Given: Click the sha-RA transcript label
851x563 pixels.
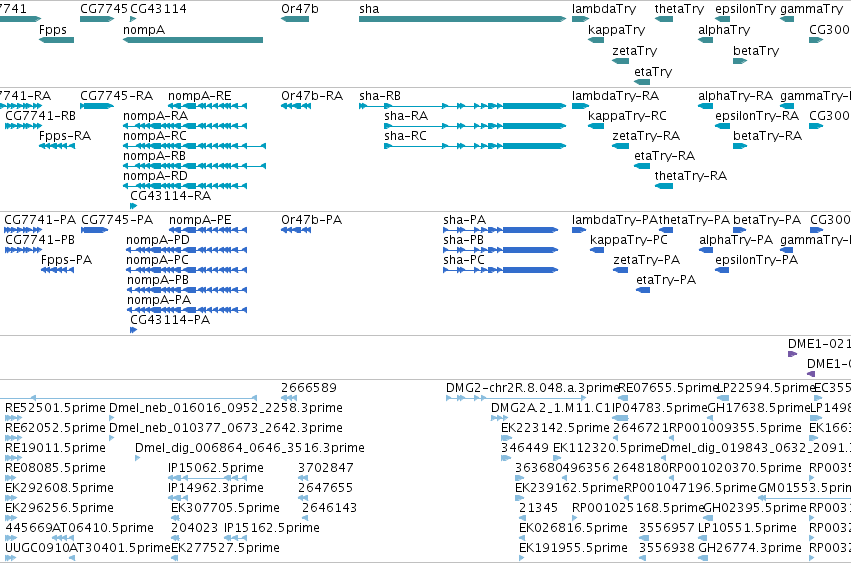Looking at the screenshot, I should [x=406, y=116].
